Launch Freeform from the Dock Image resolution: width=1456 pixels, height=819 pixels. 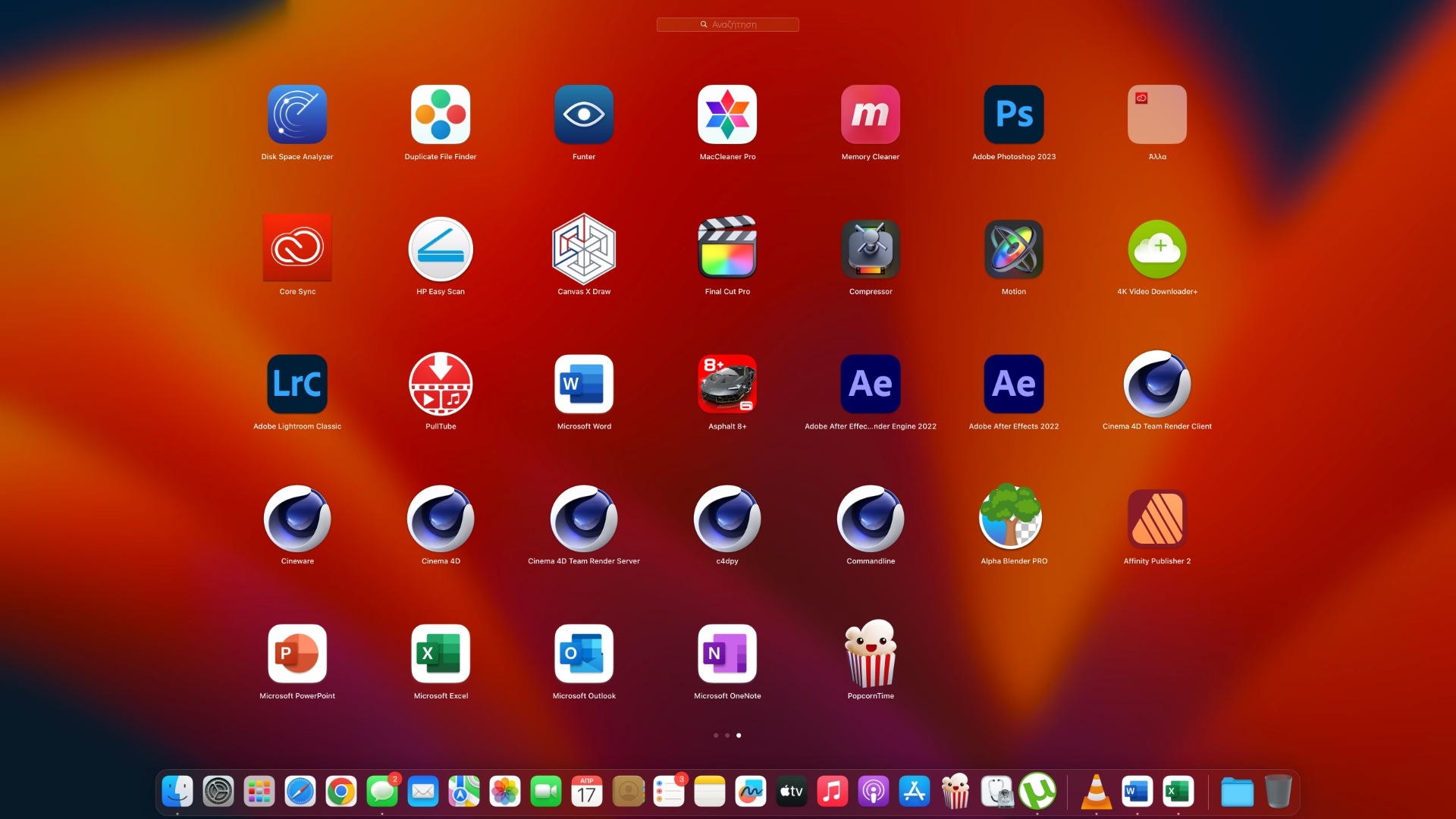pos(751,792)
